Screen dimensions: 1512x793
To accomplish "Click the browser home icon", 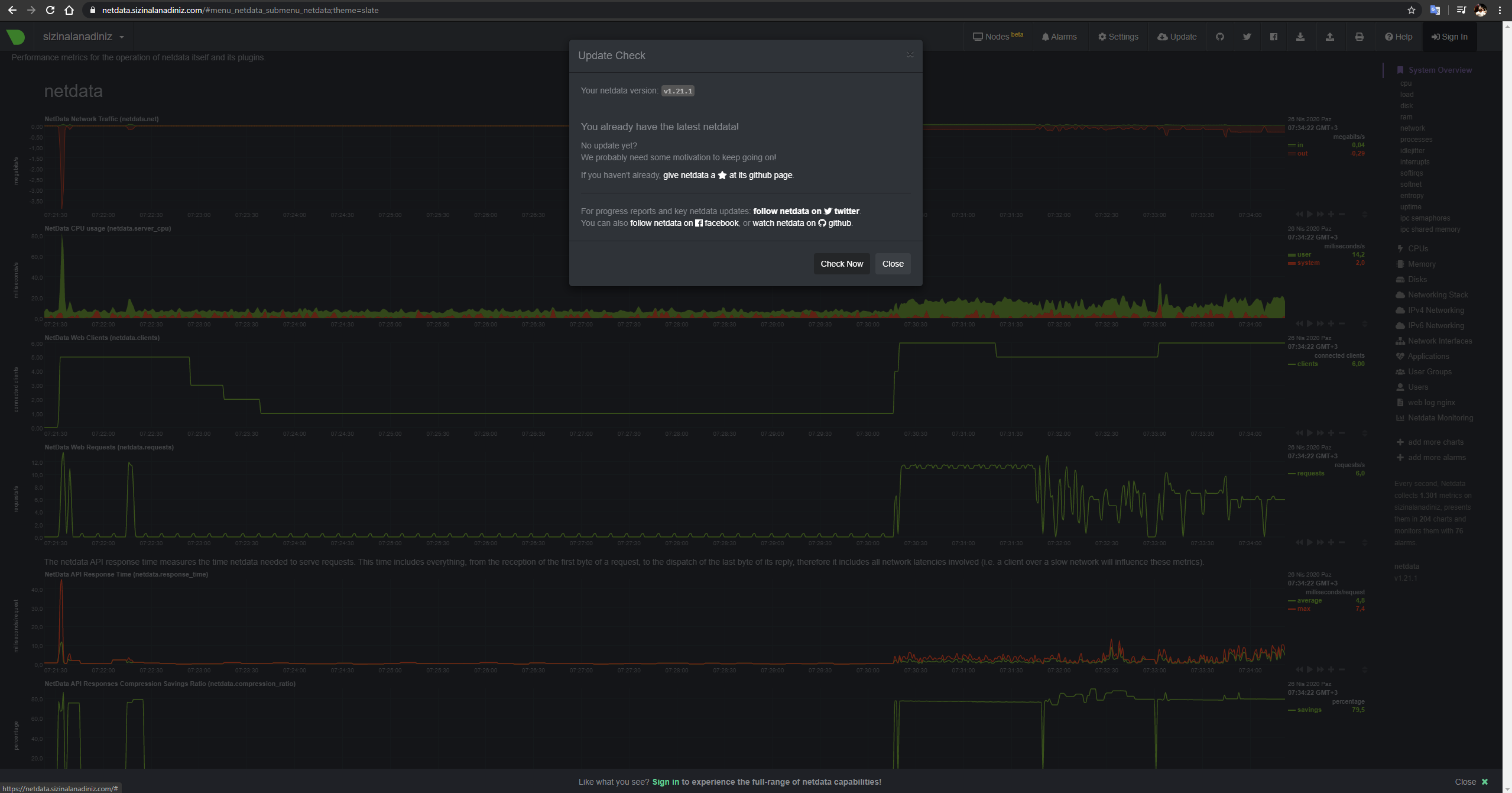I will (69, 10).
